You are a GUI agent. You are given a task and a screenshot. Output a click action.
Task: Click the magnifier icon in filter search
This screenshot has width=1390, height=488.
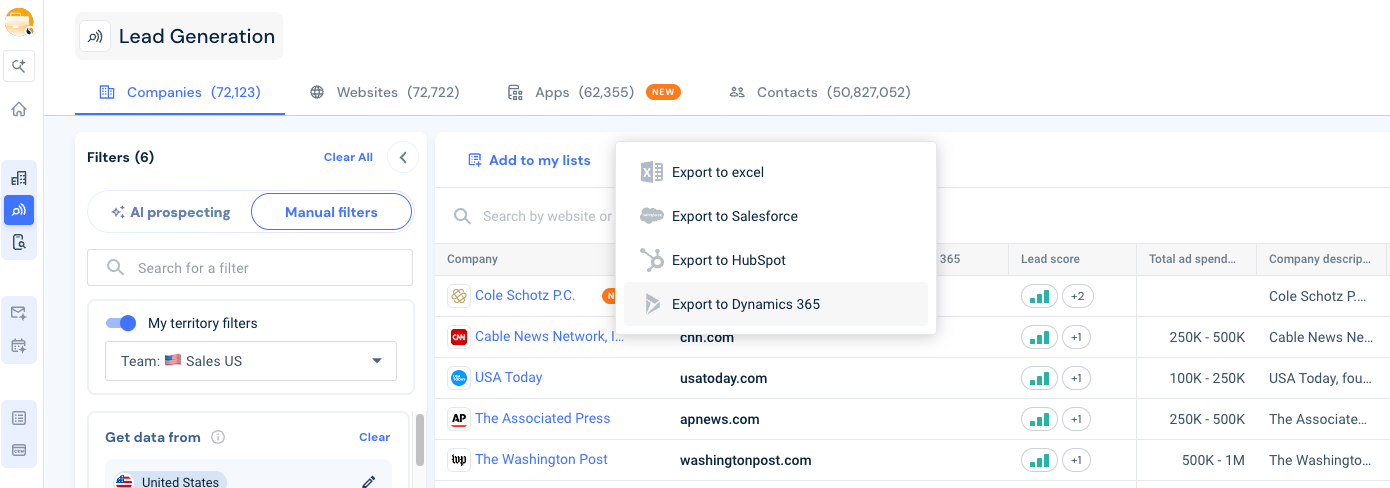click(116, 268)
